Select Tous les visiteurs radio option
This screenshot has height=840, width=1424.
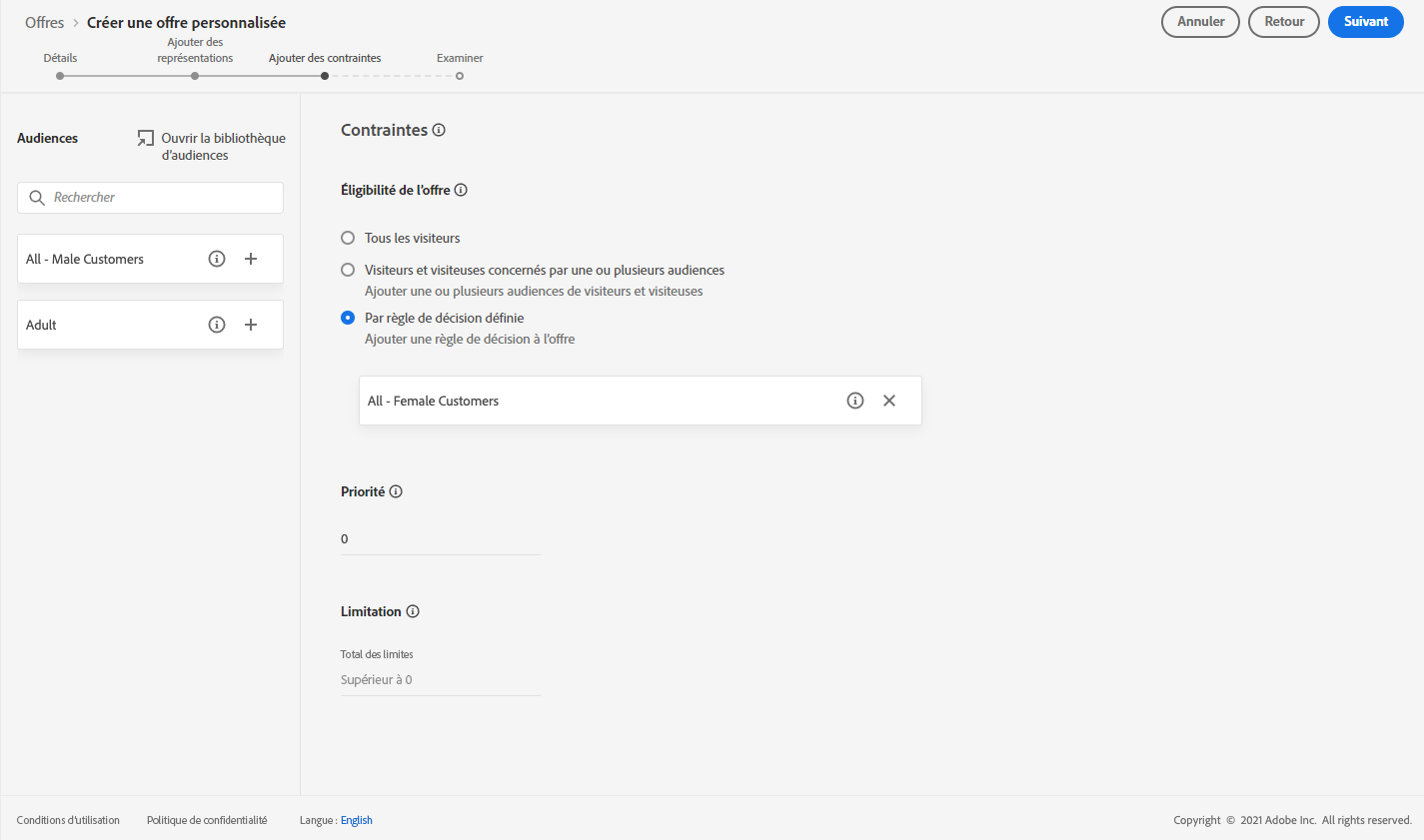tap(348, 238)
